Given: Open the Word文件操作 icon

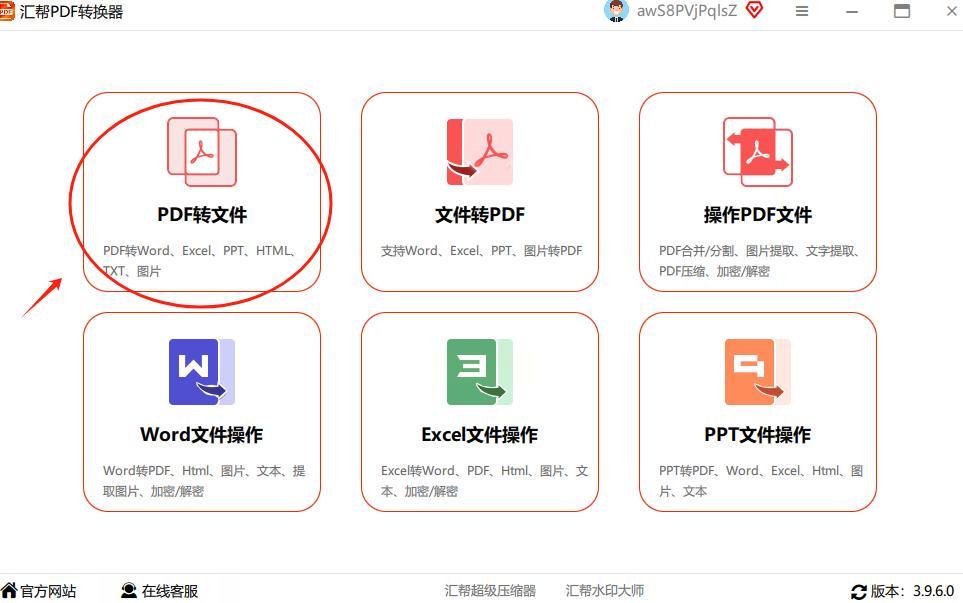Looking at the screenshot, I should tap(201, 371).
